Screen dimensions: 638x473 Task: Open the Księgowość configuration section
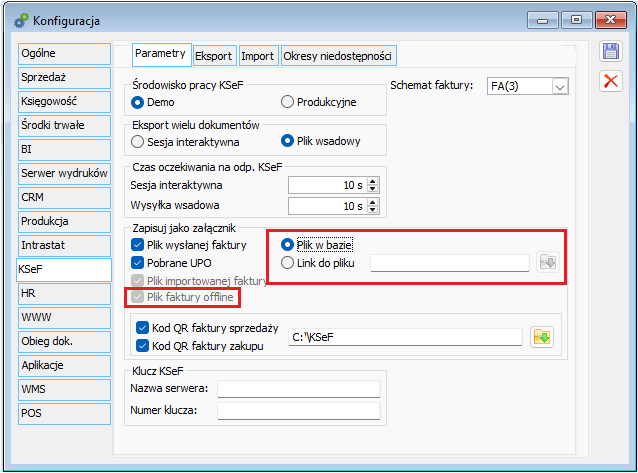[62, 101]
